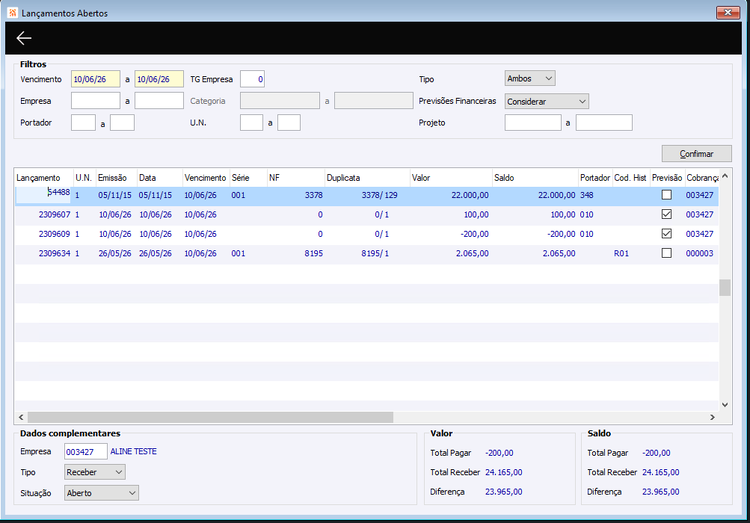
Task: Sort by the Duplicata column header
Action: click(x=367, y=178)
